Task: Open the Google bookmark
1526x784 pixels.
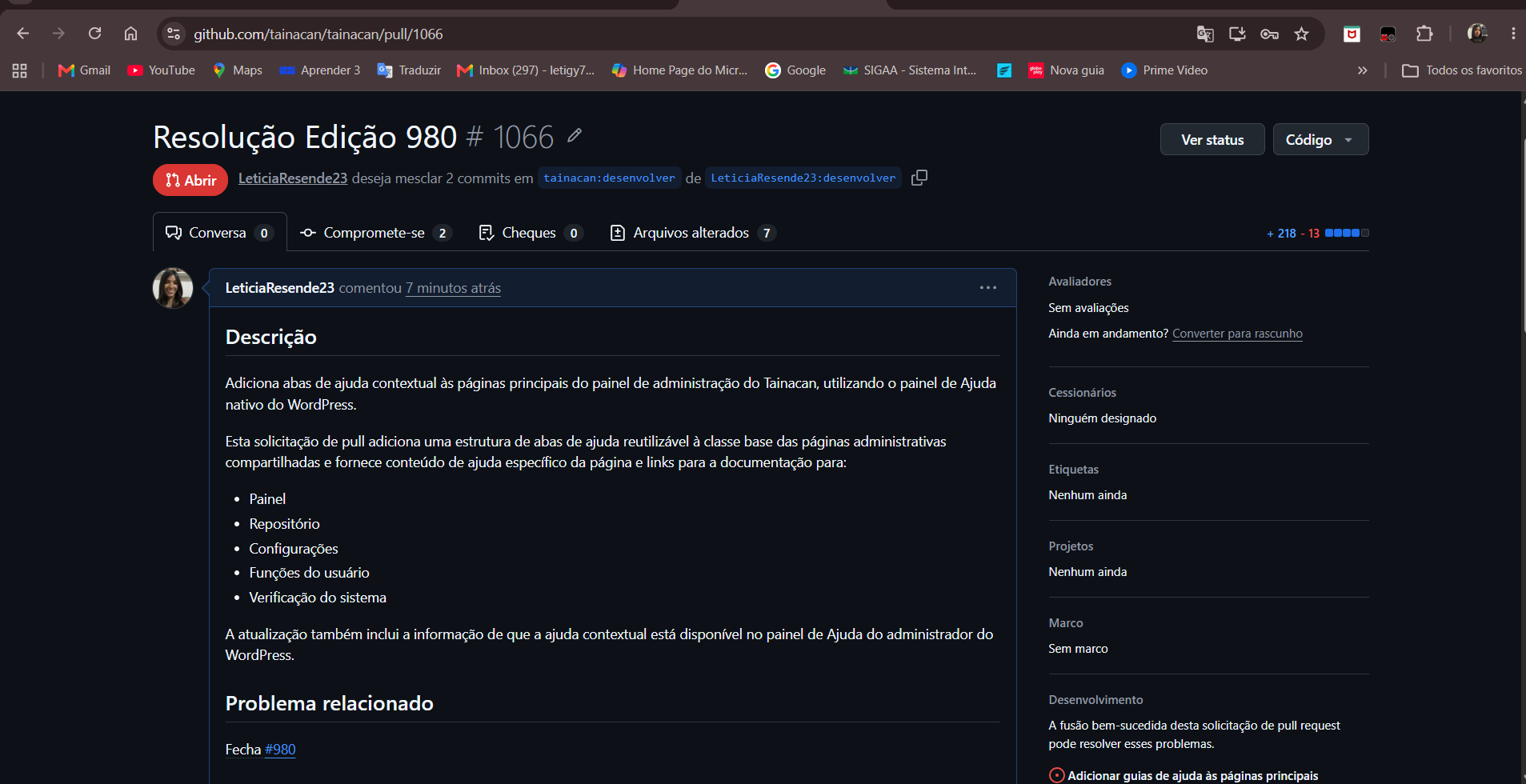Action: [x=795, y=70]
